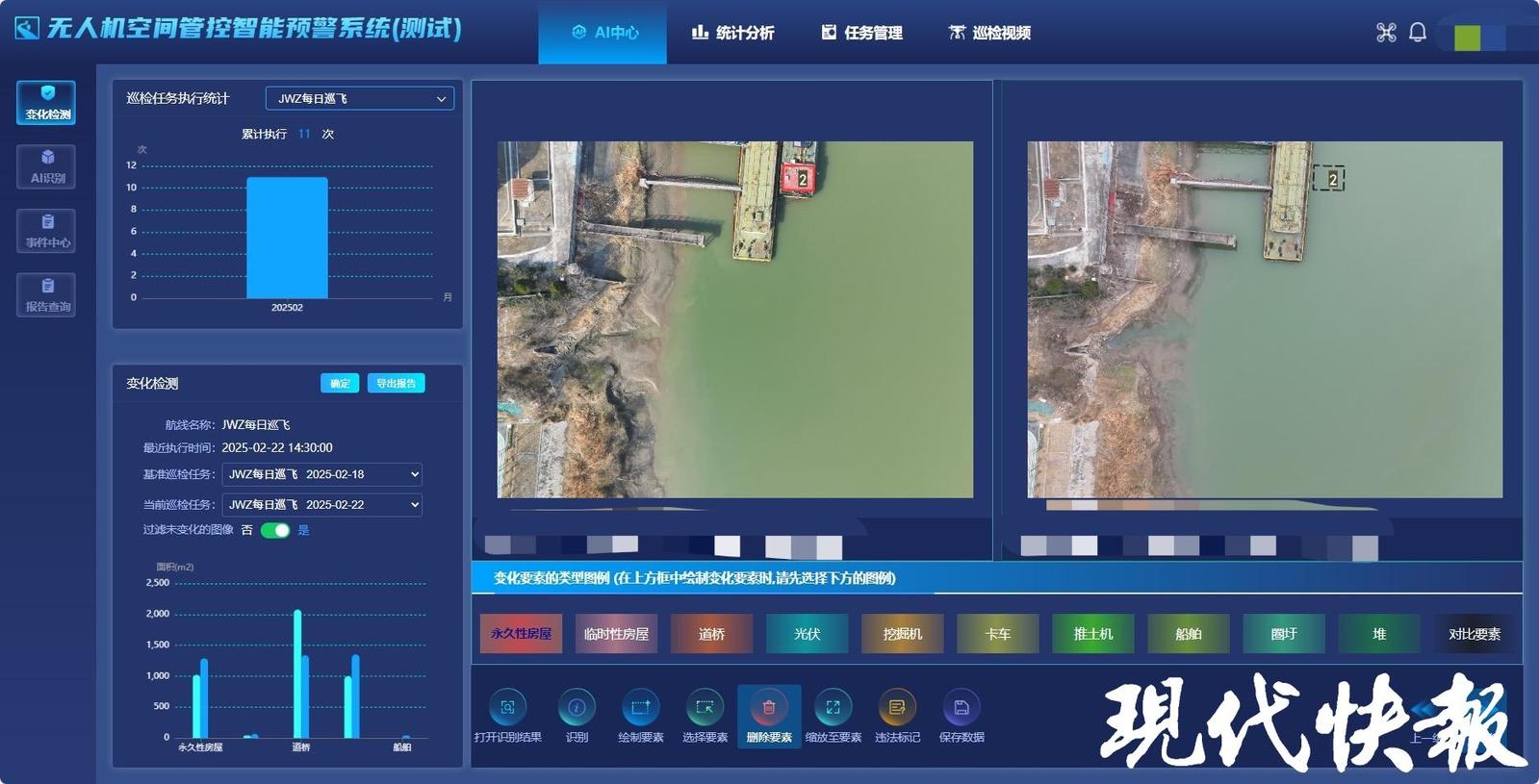1539x784 pixels.
Task: Switch to the 统计分析 tab
Action: (x=732, y=33)
